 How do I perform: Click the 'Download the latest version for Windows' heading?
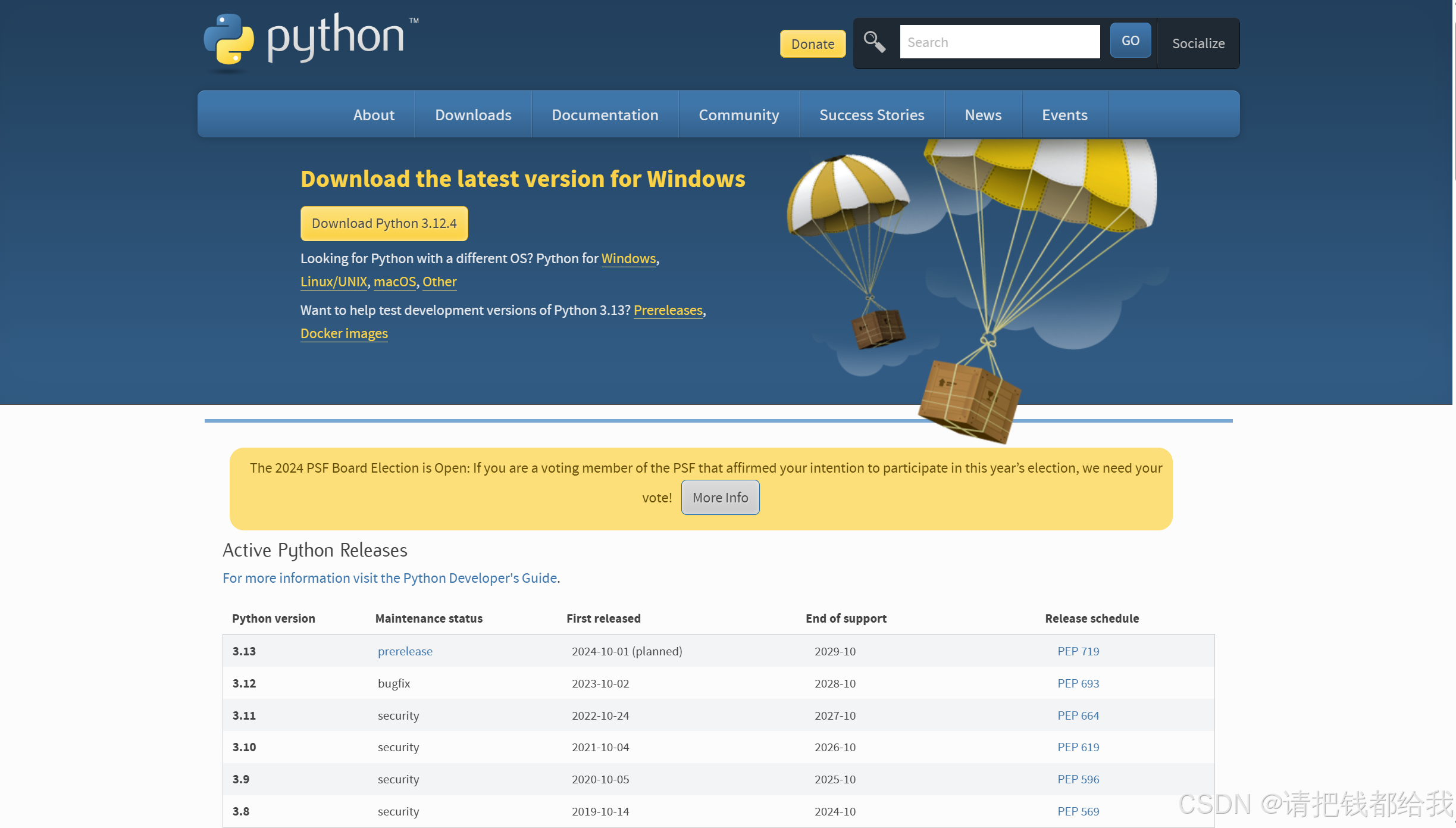pos(522,179)
